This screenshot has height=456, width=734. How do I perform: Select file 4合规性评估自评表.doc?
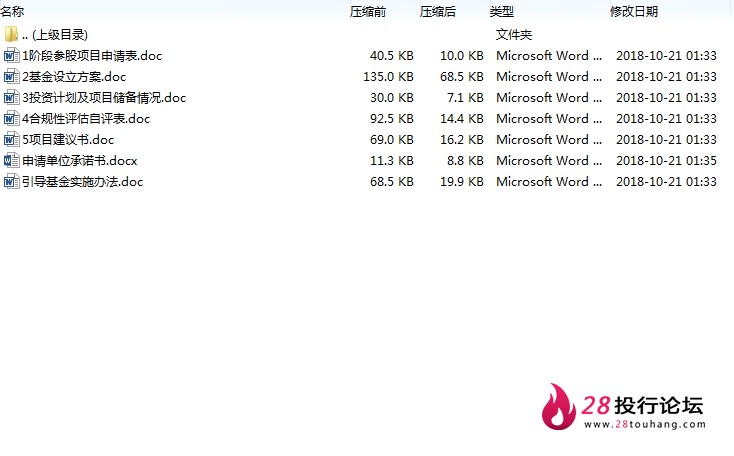86,119
